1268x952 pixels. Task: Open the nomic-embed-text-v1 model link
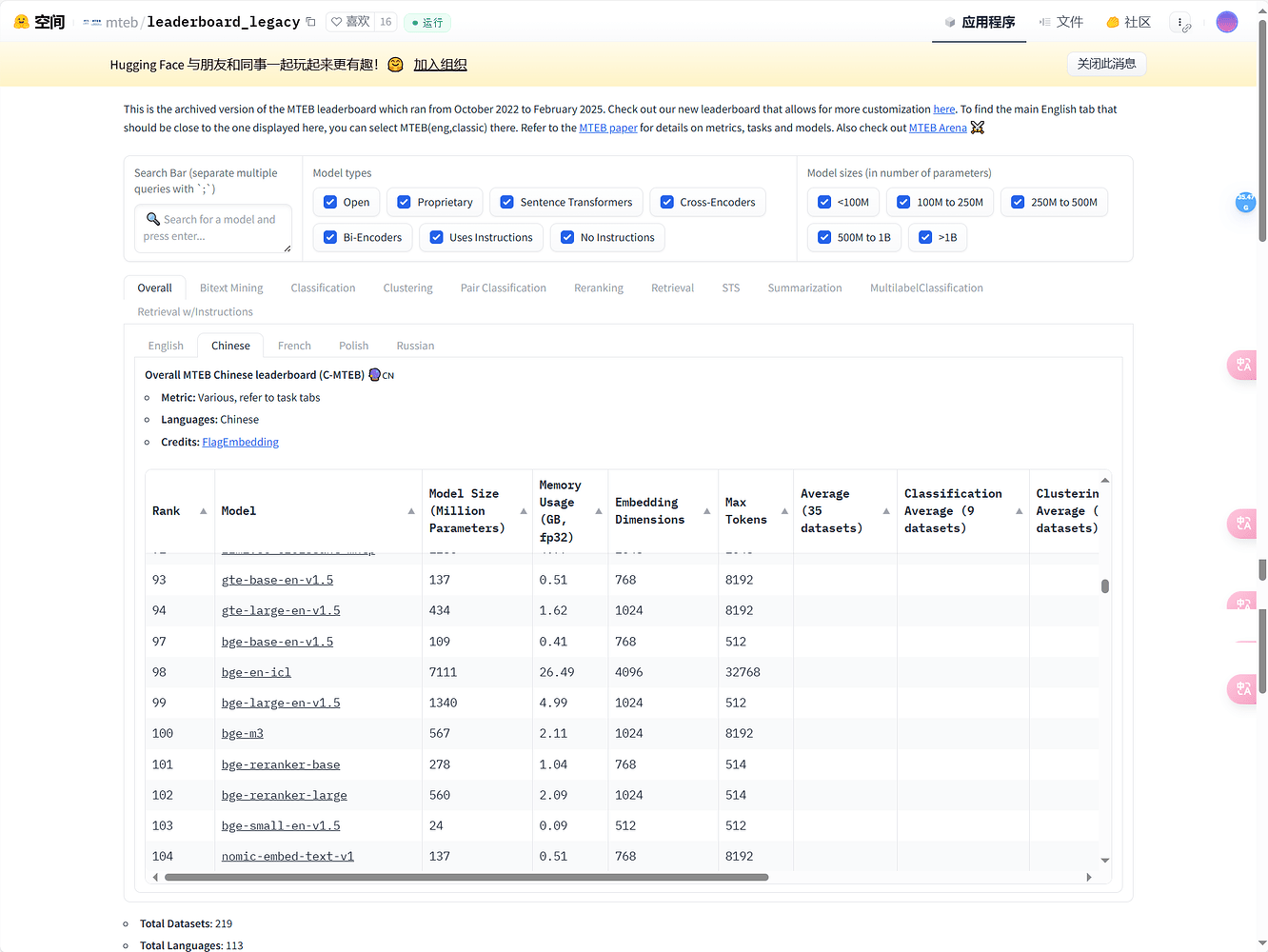click(287, 856)
